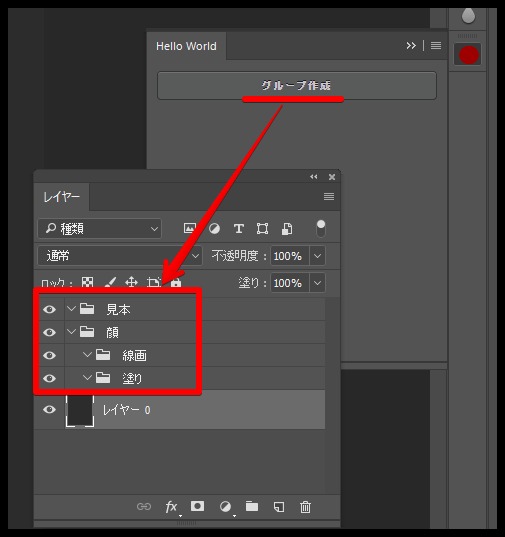Add a layer style with fx
Screen dimensions: 505x537
[x=171, y=507]
